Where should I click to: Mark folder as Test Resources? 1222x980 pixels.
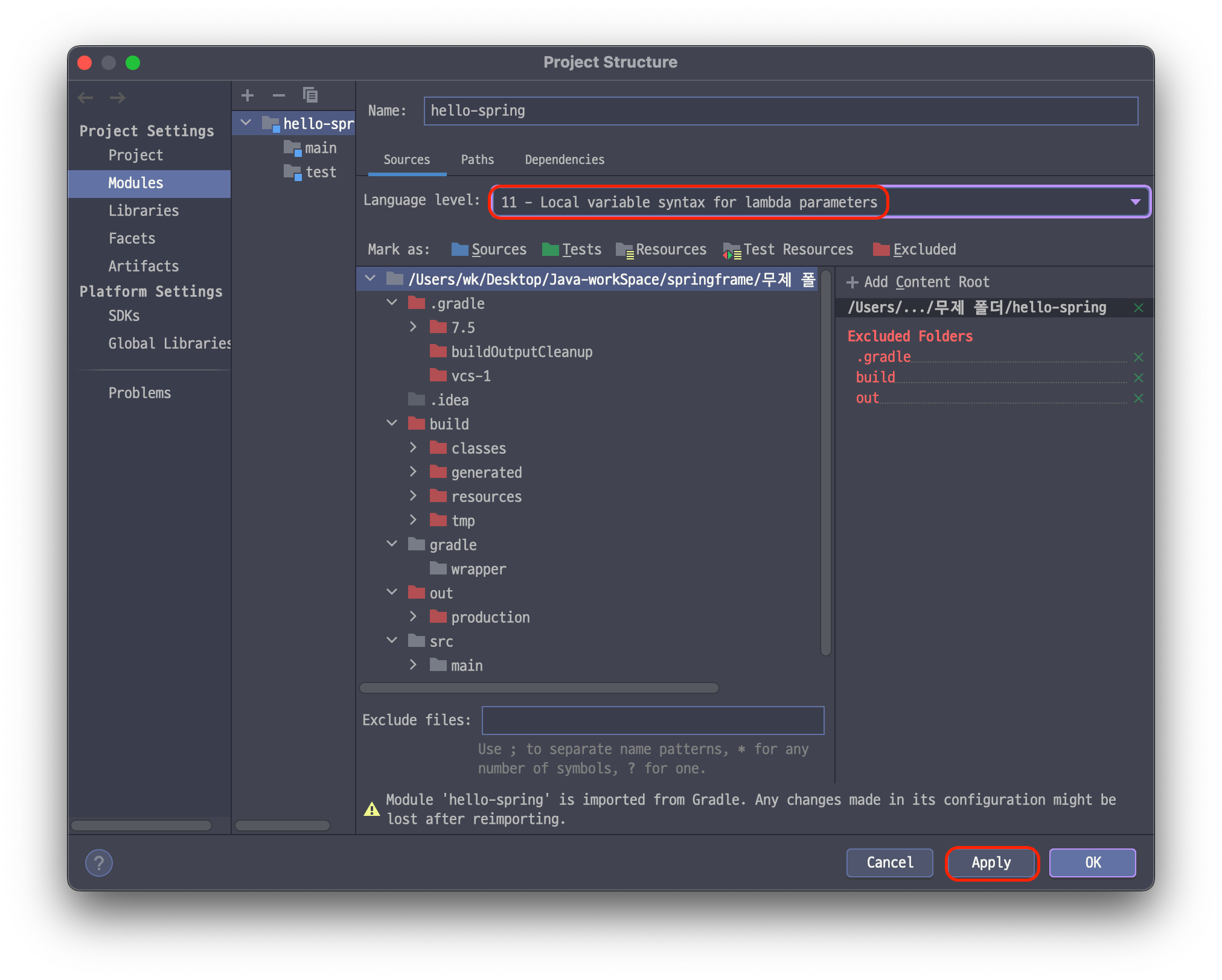(789, 249)
